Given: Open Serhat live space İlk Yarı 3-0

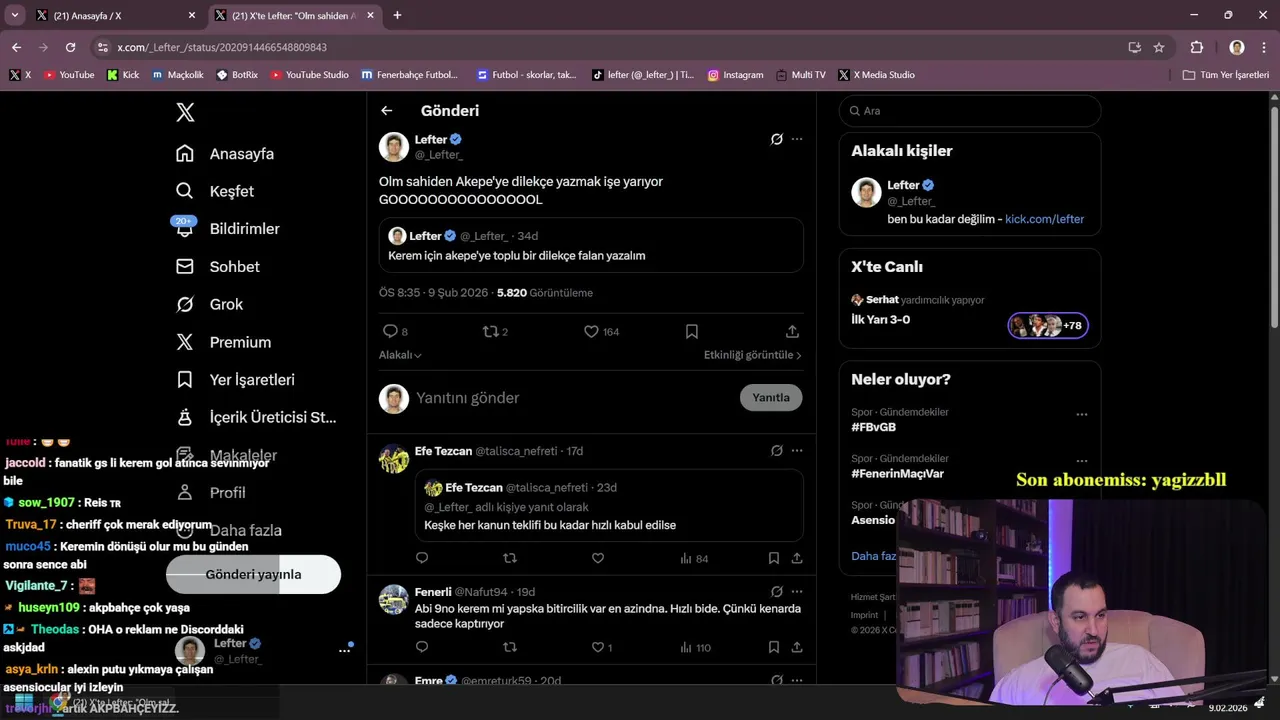Looking at the screenshot, I should coord(969,312).
